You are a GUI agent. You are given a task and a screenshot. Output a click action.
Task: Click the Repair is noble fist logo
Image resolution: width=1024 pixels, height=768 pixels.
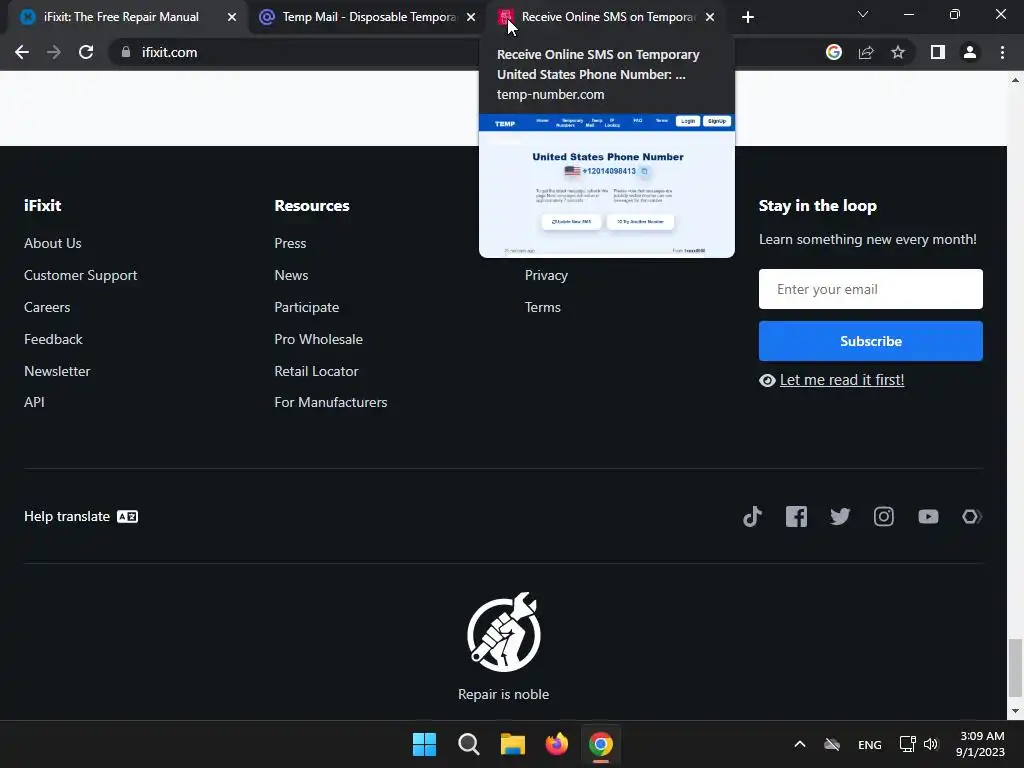pos(504,632)
